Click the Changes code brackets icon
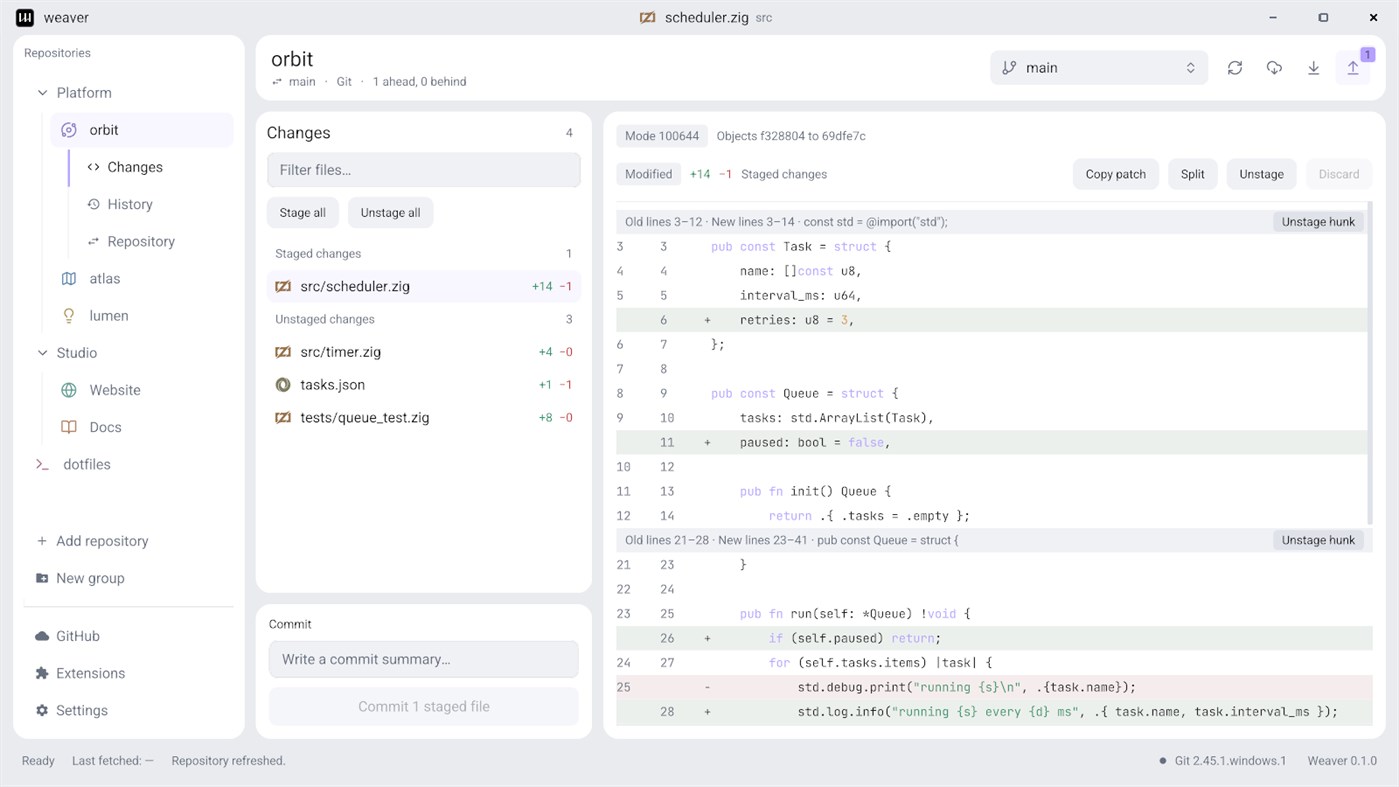1399x787 pixels. point(93,167)
